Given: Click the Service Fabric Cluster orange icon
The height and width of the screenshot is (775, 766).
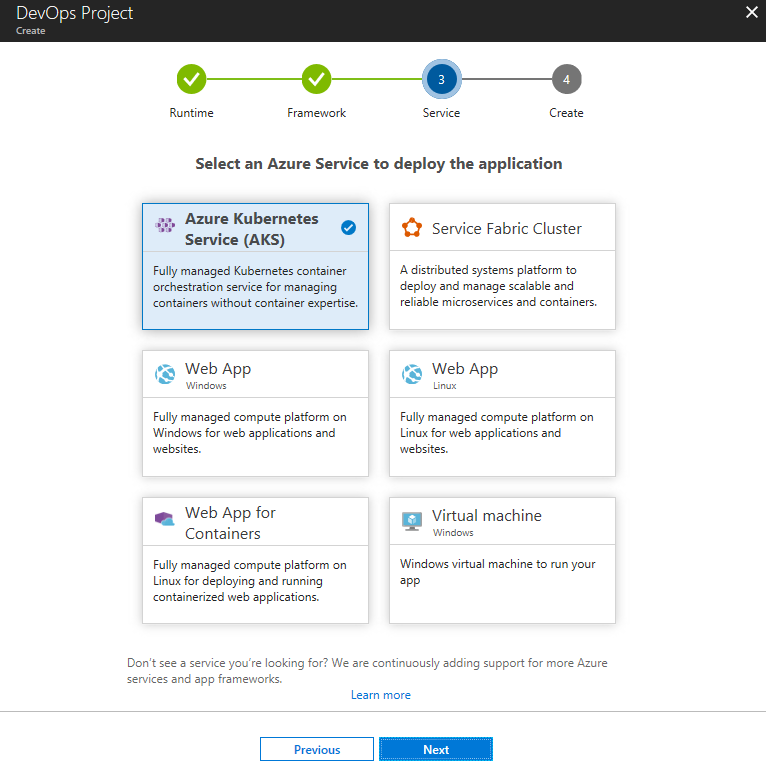Looking at the screenshot, I should coord(412,228).
